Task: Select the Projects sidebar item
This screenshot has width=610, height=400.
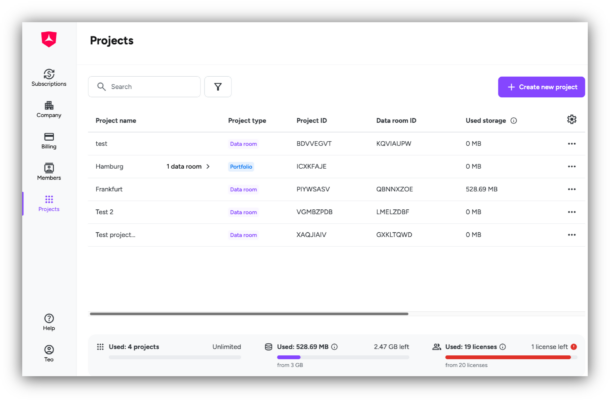Action: 49,203
